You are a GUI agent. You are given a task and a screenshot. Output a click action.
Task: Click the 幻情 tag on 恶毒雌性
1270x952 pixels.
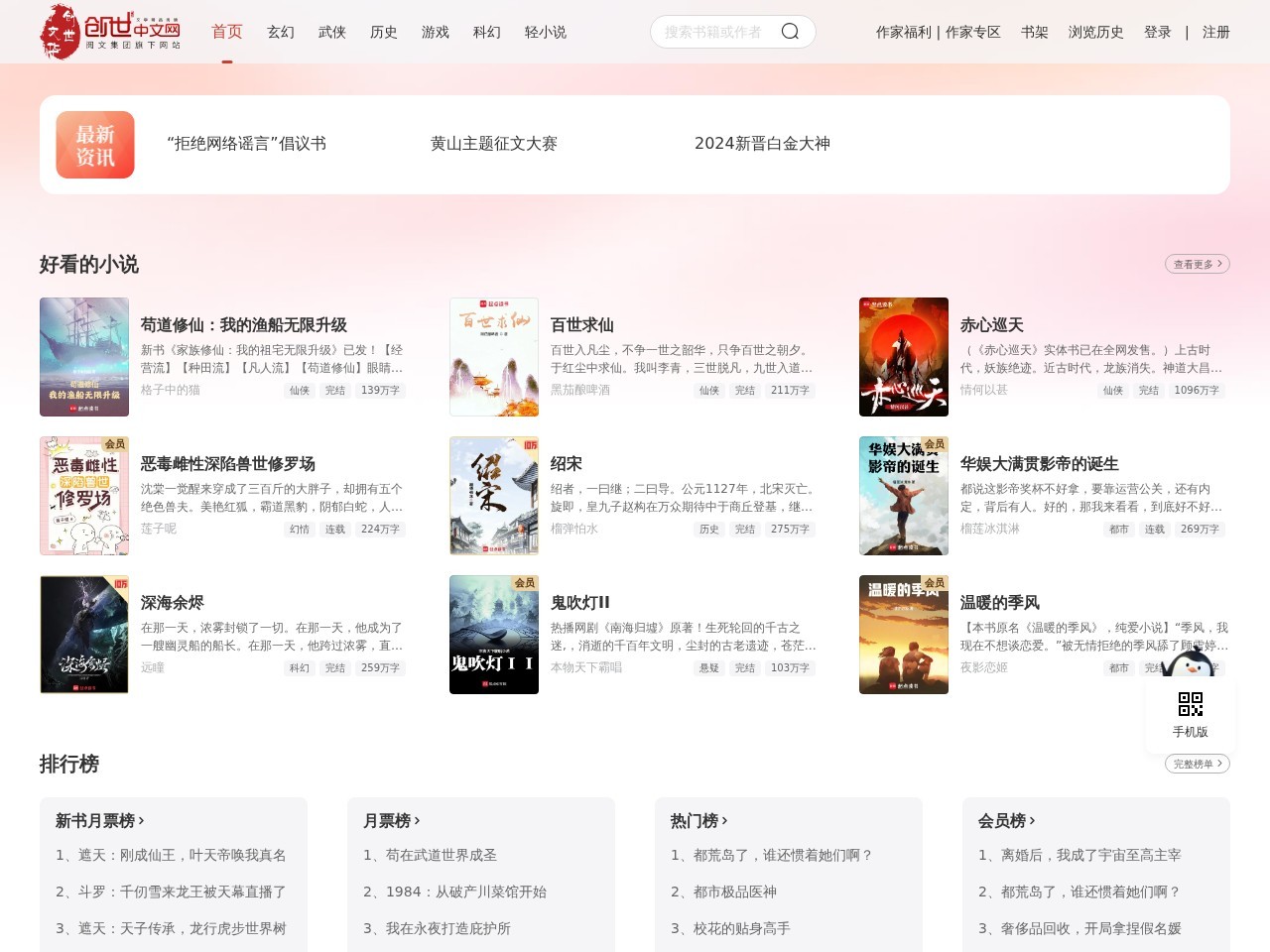(x=300, y=530)
